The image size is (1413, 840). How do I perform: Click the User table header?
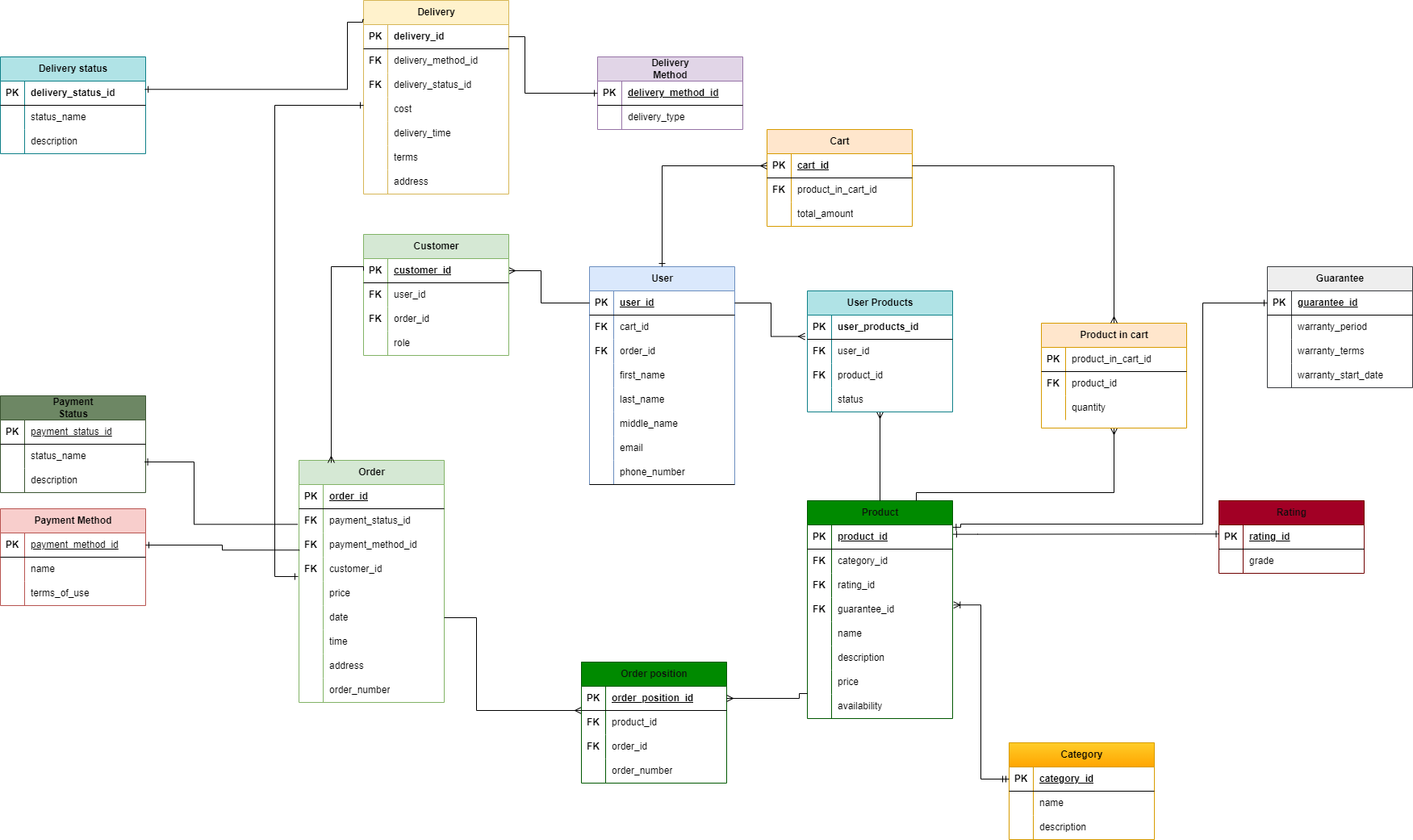[x=662, y=278]
